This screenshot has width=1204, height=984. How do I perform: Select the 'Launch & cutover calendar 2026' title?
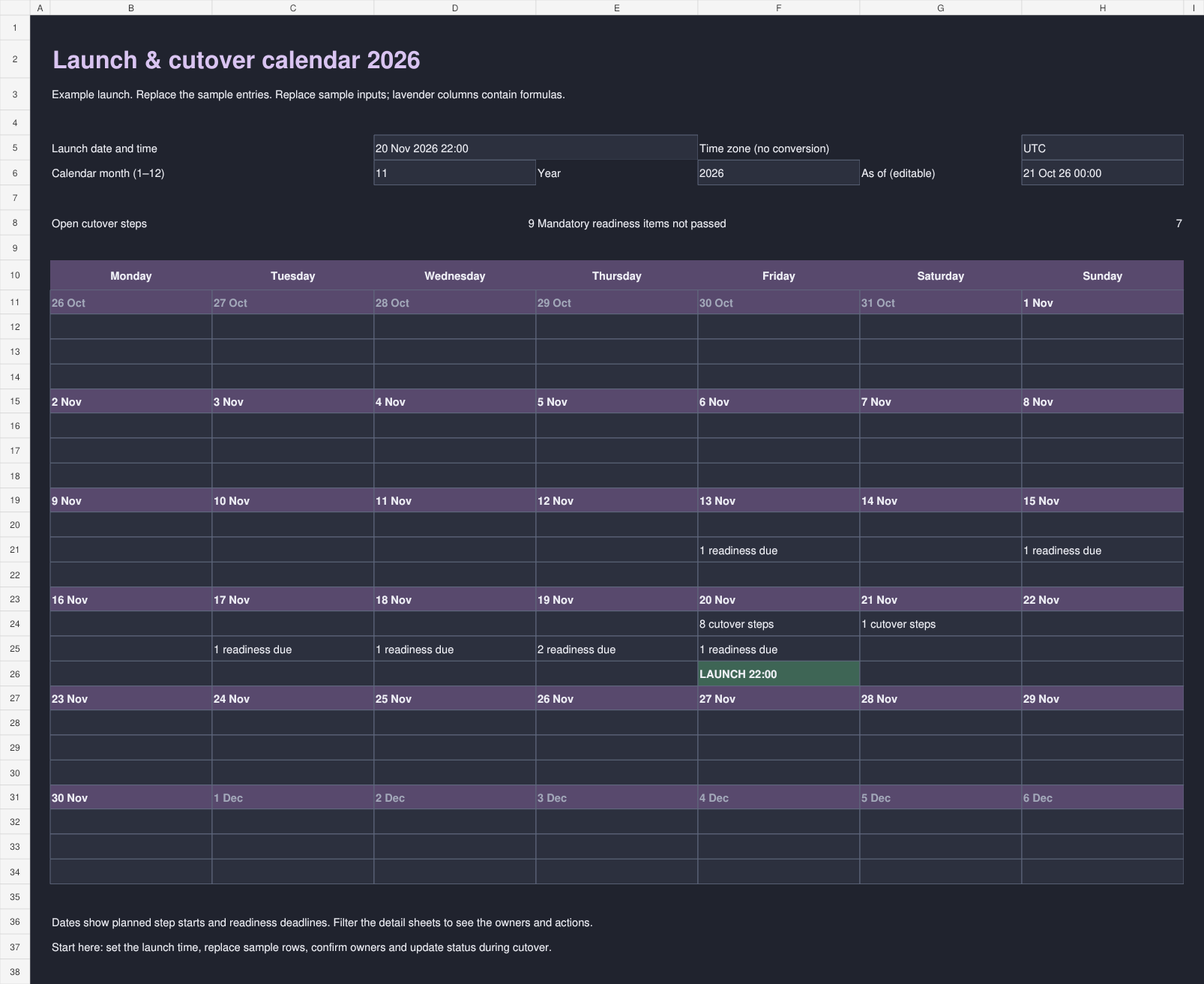(x=236, y=60)
